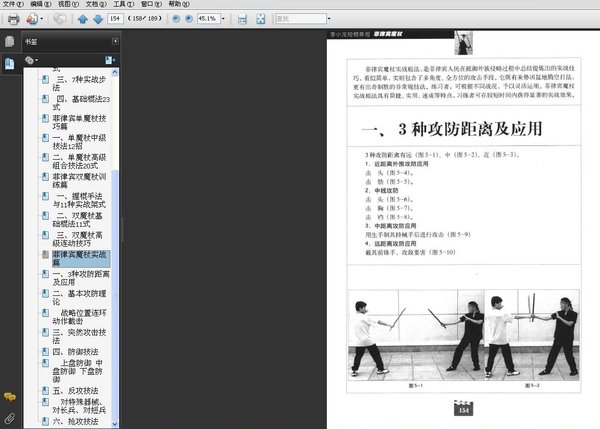Go to next page with the down arrow
This screenshot has width=600, height=429.
point(98,19)
